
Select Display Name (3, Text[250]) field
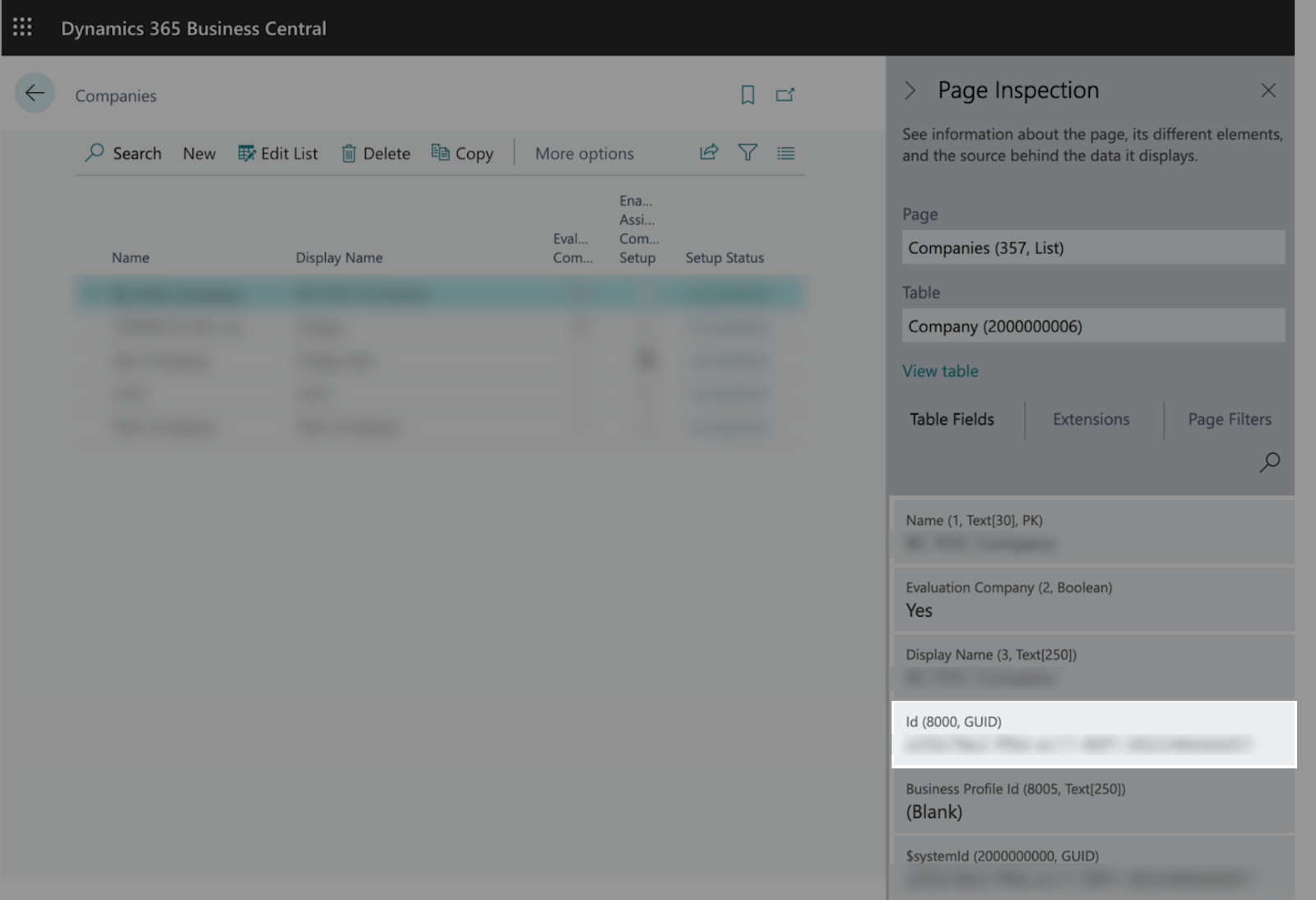(1094, 666)
